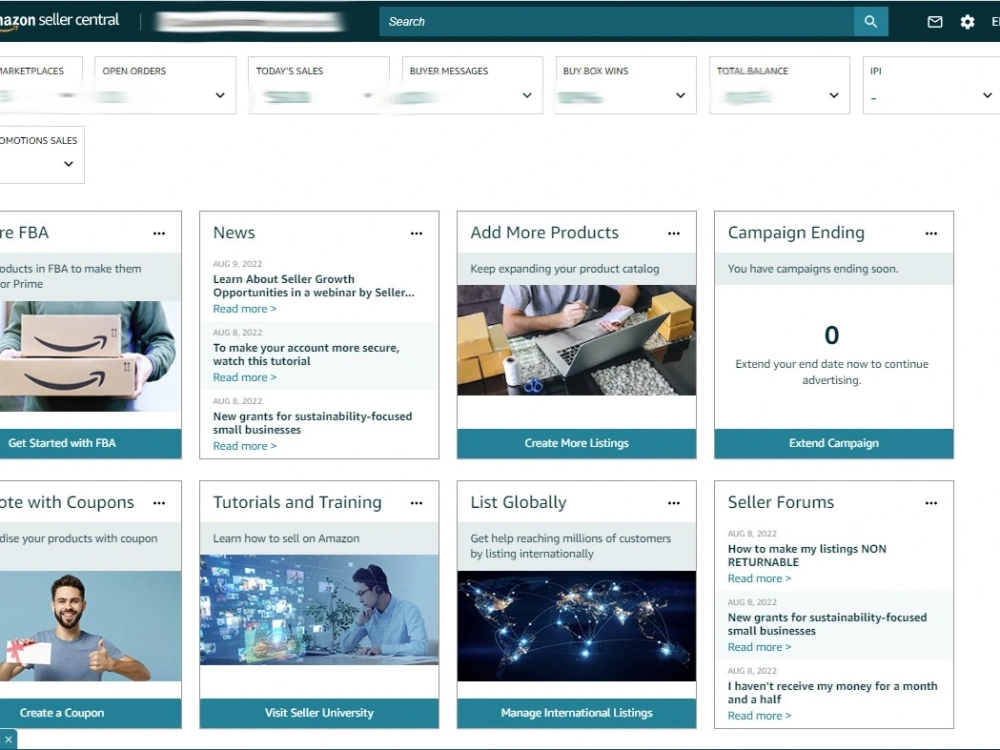Open the Coupons card options menu
Image resolution: width=1000 pixels, height=750 pixels.
coord(159,503)
